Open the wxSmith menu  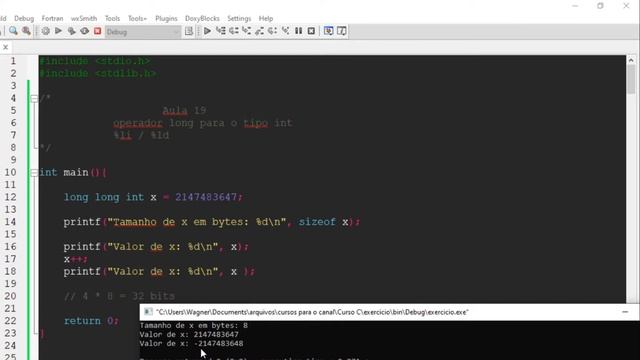pos(84,18)
